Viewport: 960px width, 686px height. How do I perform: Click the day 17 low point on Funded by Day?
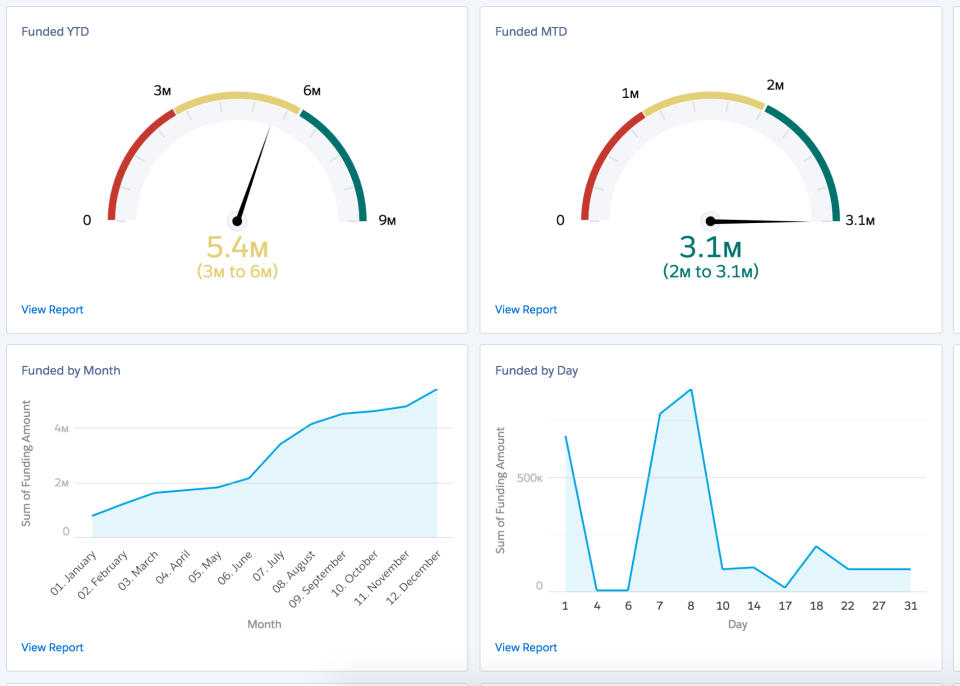point(784,584)
